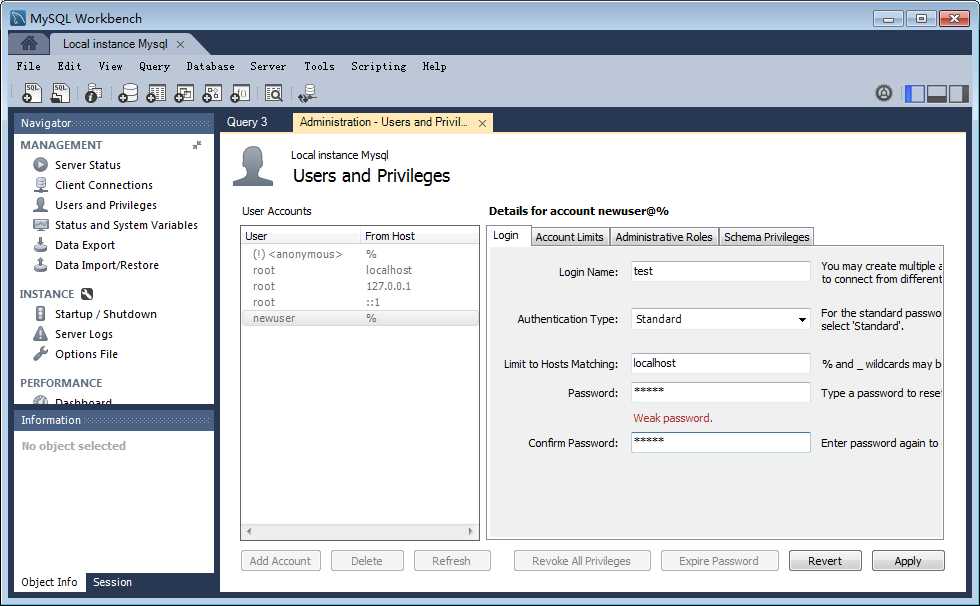The image size is (980, 606).
Task: Toggle the left sidebar panel view
Action: coord(915,94)
